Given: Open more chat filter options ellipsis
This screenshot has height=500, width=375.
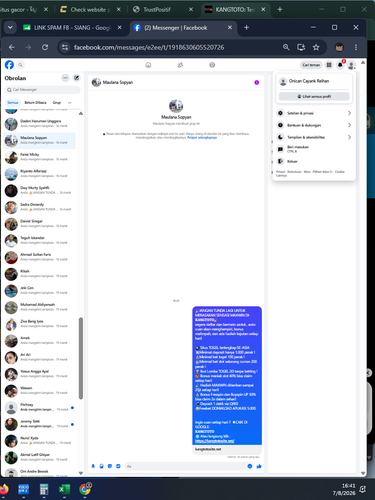Looking at the screenshot, I should 69,102.
